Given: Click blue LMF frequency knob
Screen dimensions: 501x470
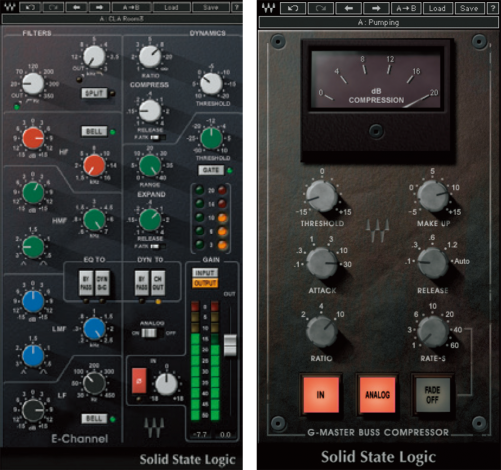Looking at the screenshot, I should coord(94,328).
